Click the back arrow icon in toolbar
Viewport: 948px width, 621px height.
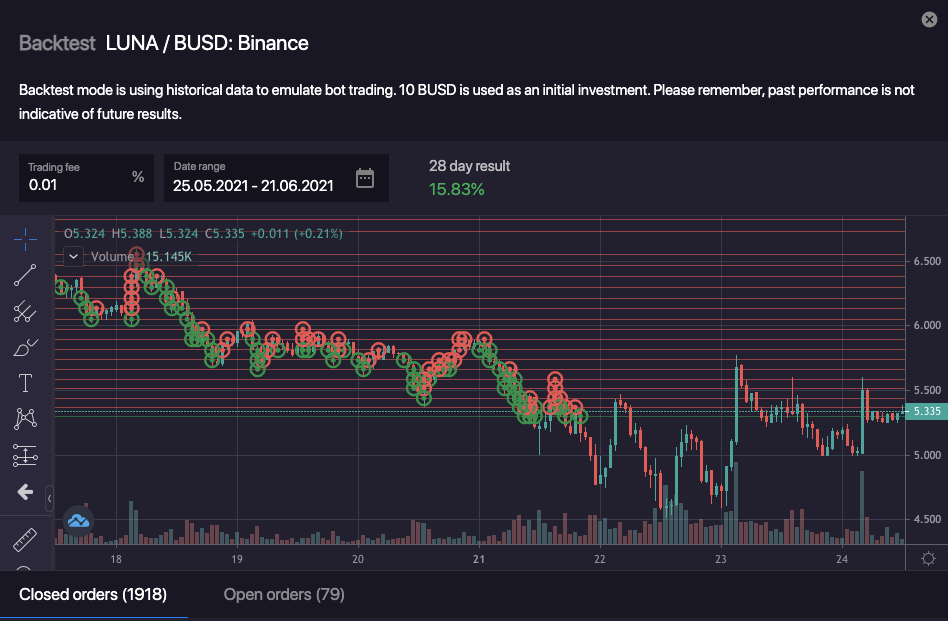pos(25,492)
